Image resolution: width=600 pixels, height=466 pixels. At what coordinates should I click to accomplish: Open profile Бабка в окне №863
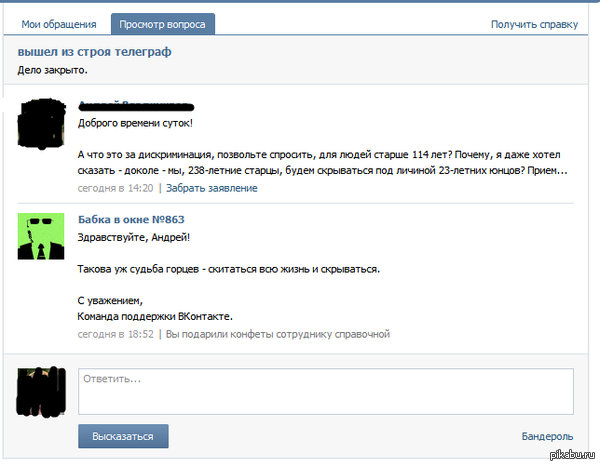(x=131, y=220)
